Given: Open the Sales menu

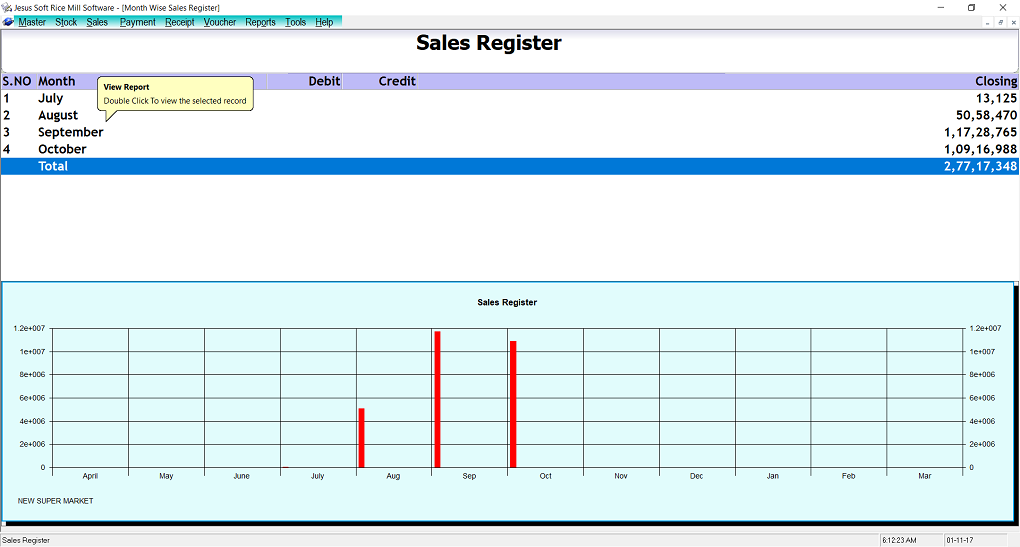Looking at the screenshot, I should [97, 22].
